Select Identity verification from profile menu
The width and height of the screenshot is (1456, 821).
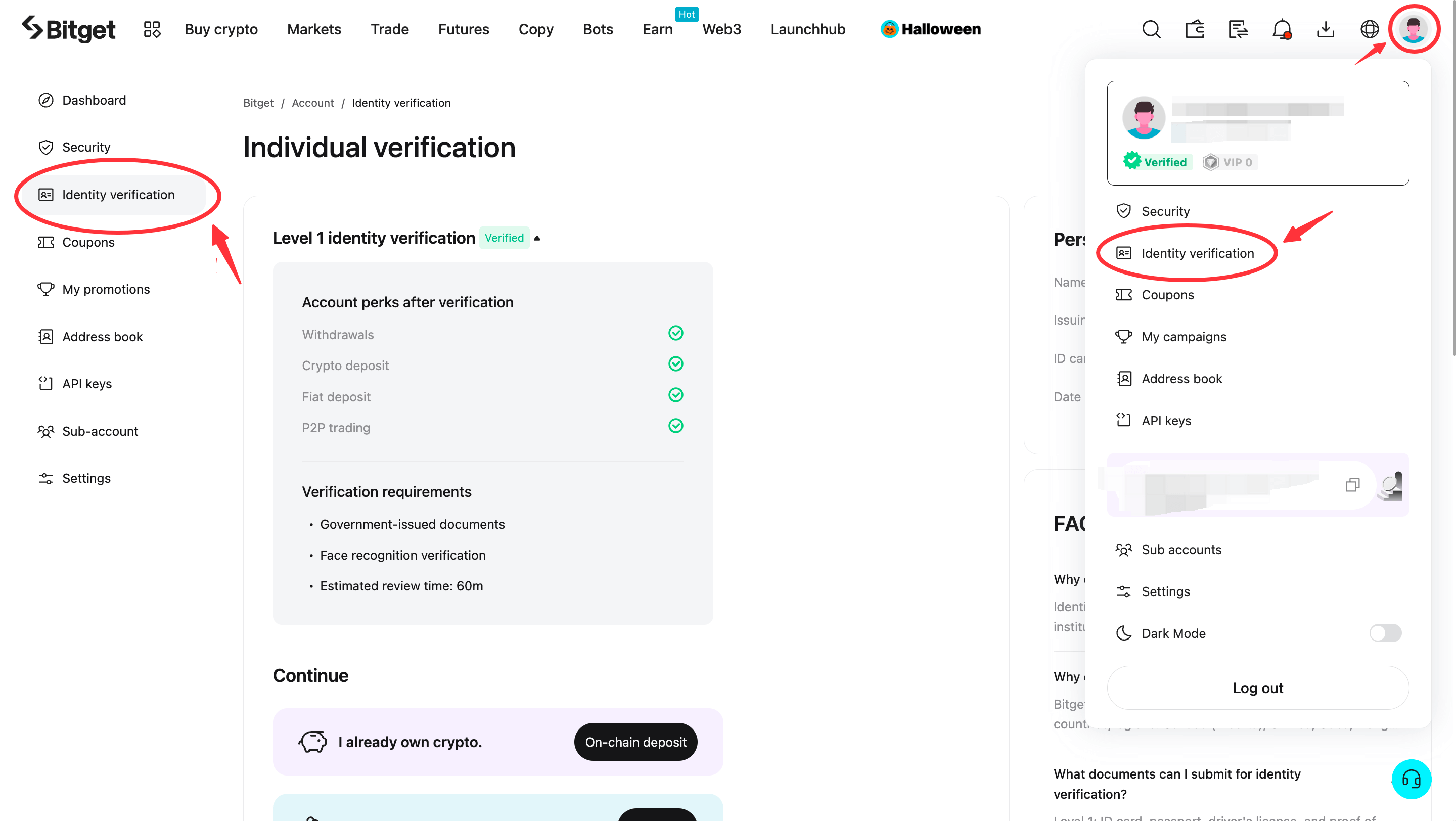pos(1197,252)
